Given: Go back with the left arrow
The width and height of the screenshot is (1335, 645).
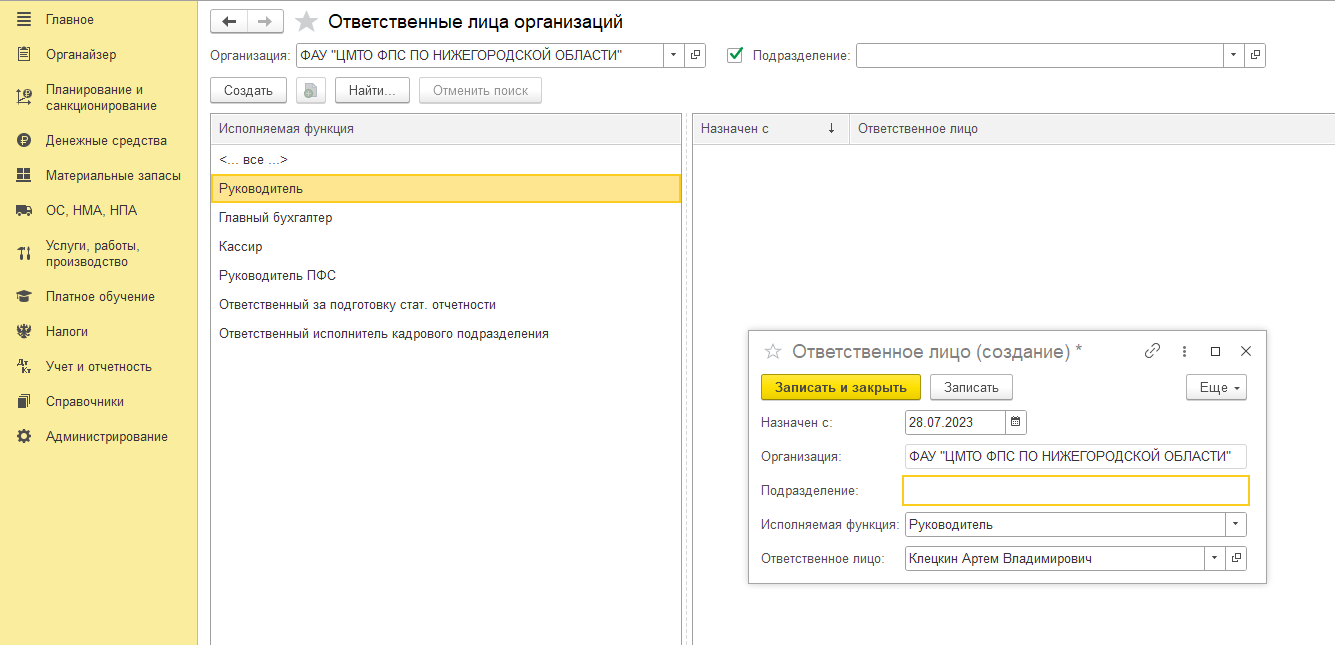Looking at the screenshot, I should click(x=229, y=21).
